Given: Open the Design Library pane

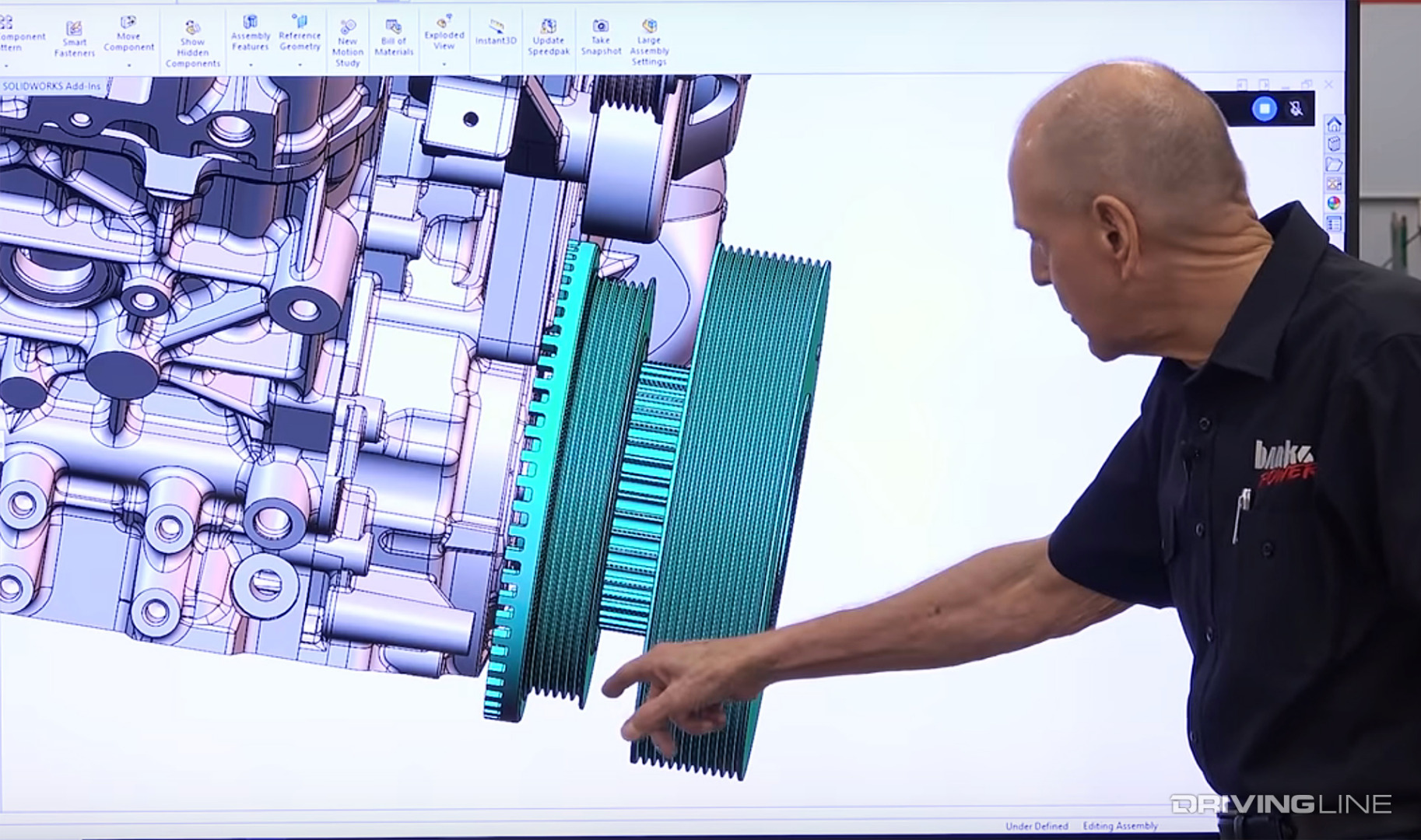Looking at the screenshot, I should click(1334, 145).
